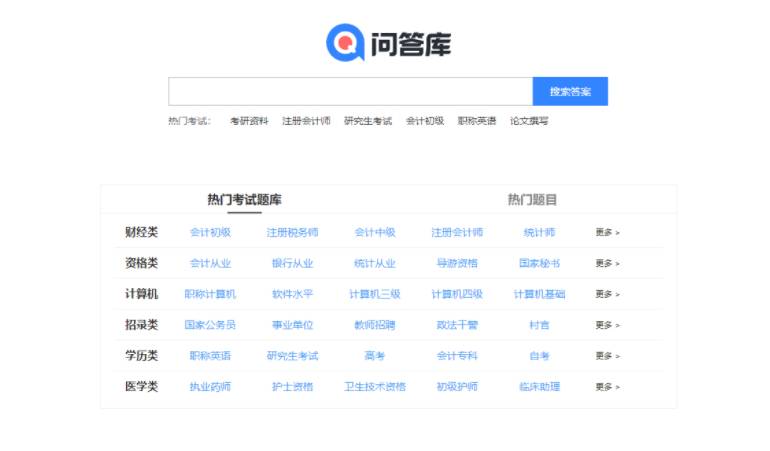The width and height of the screenshot is (770, 451).
Task: Open the 软件水平 question bank
Action: (x=293, y=294)
